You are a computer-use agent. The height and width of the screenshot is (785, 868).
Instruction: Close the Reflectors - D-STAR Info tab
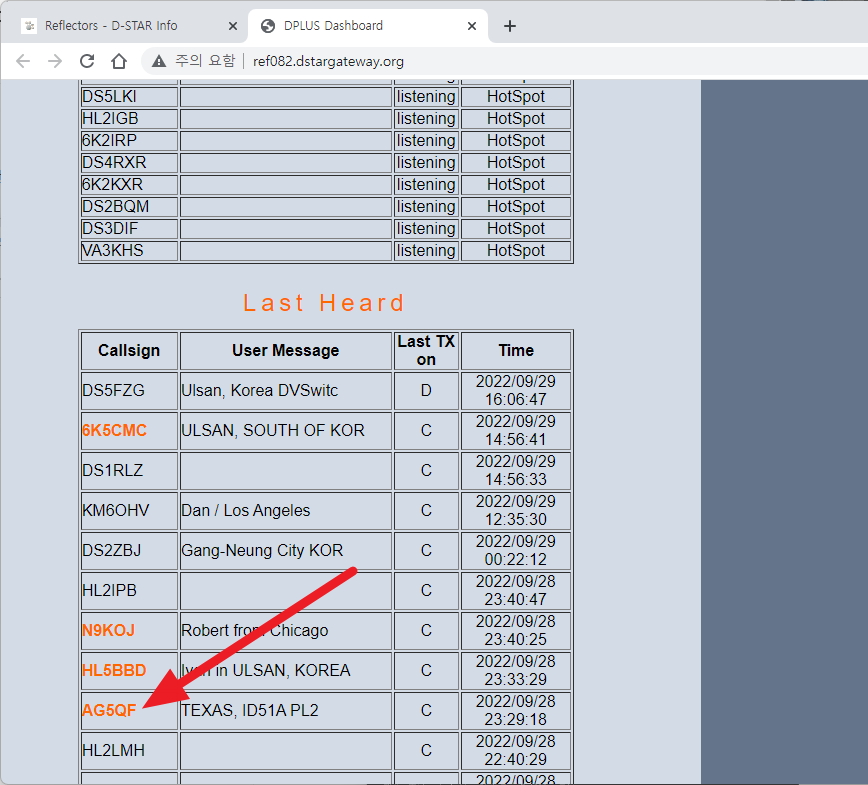(x=233, y=26)
